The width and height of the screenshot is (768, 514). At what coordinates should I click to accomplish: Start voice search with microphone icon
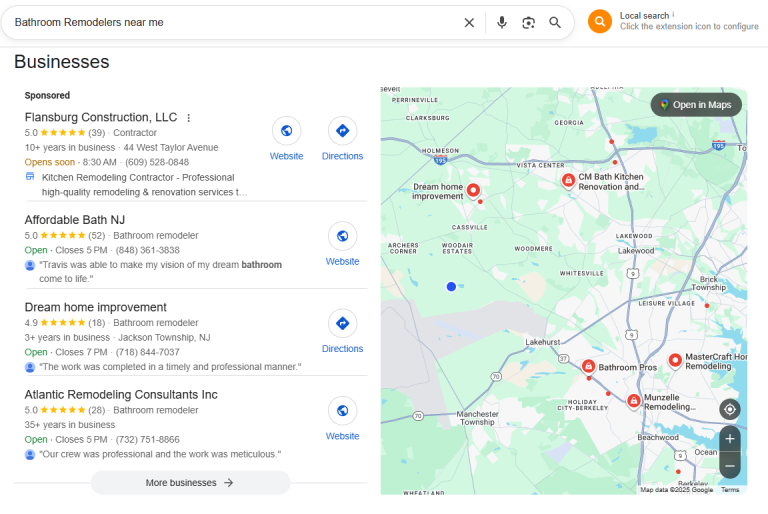(502, 22)
